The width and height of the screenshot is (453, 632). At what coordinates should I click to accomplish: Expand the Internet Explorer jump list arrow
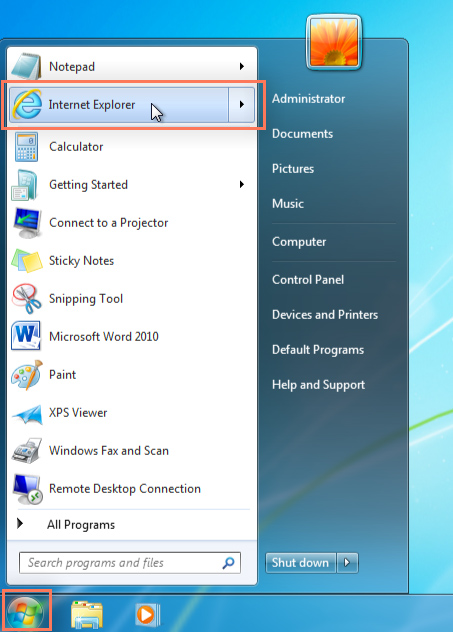241,104
